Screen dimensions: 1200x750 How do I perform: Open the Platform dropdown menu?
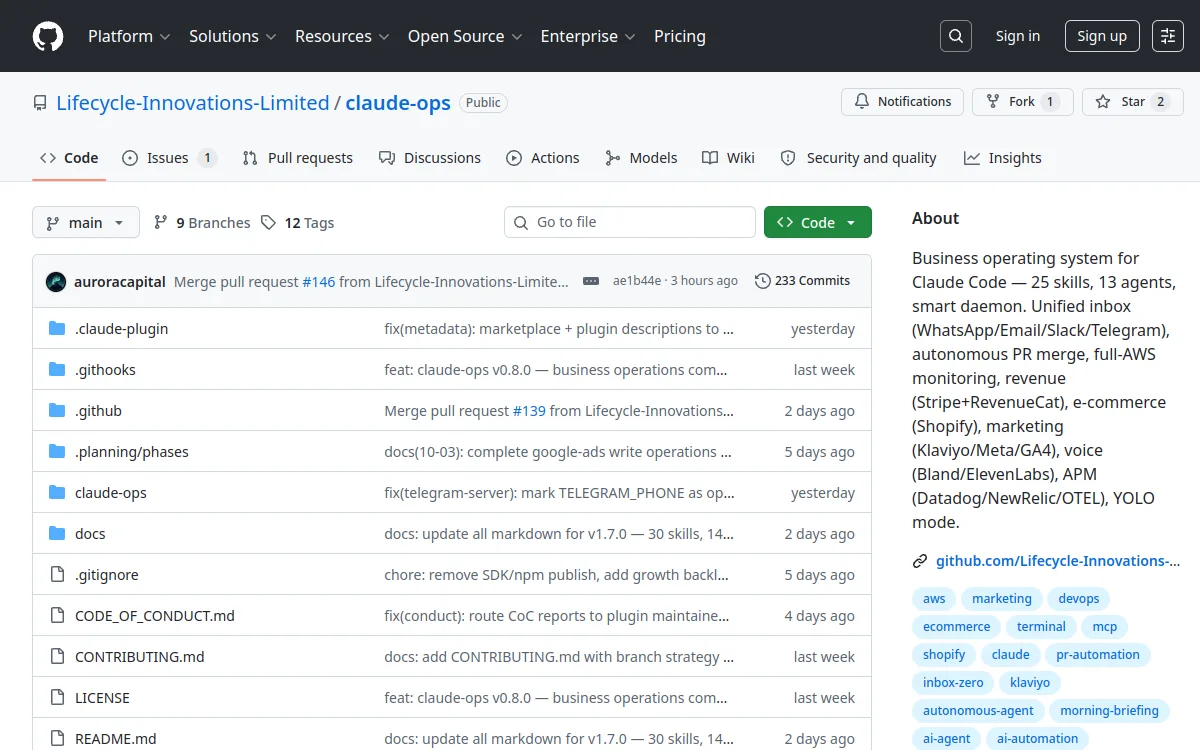point(129,36)
